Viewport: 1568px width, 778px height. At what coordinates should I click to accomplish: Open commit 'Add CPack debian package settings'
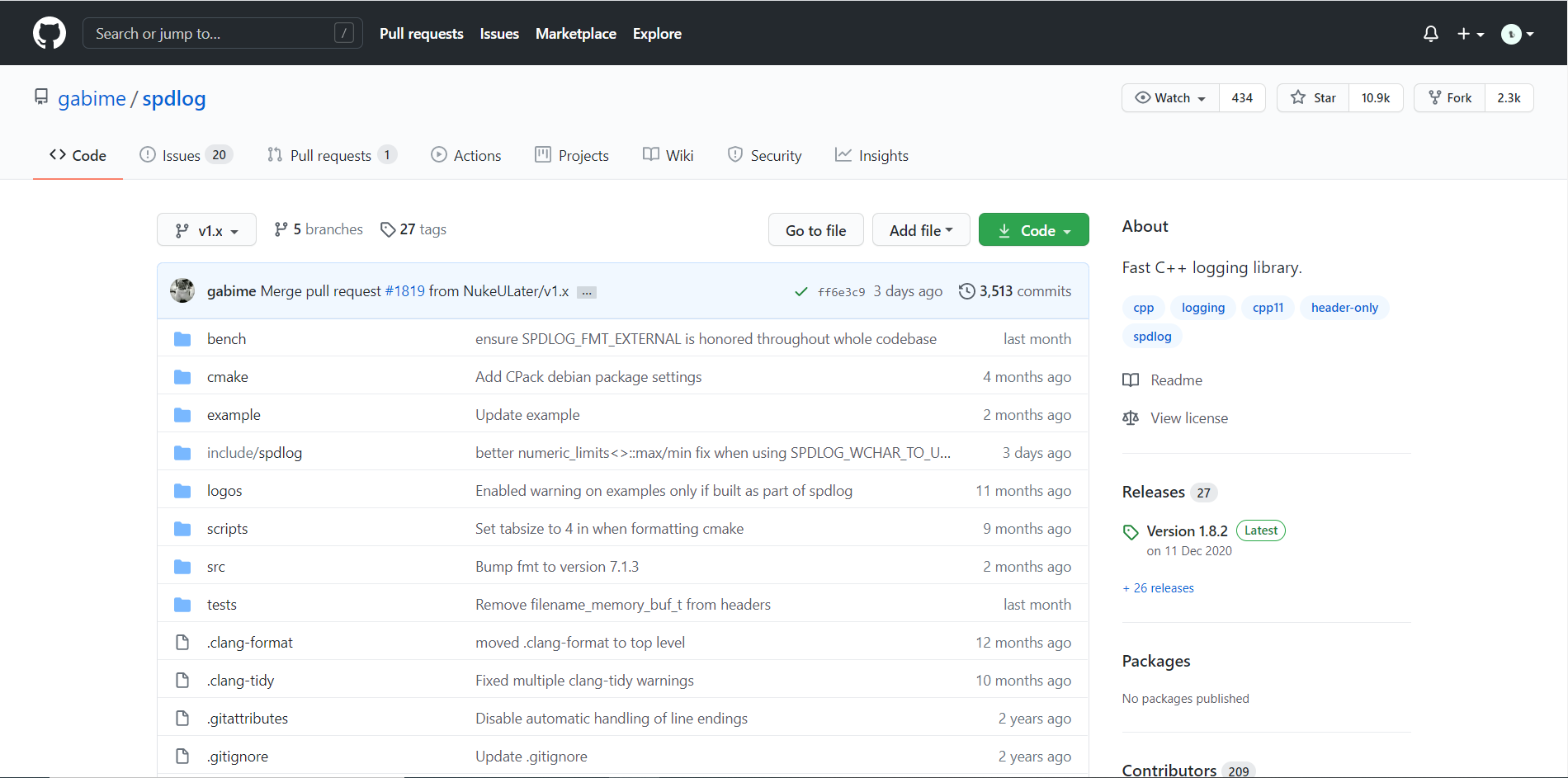(588, 377)
